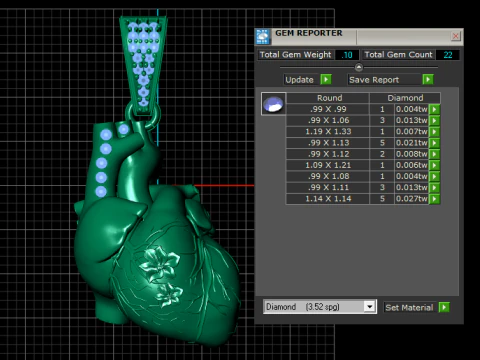The width and height of the screenshot is (480, 360).
Task: Click green arrow for .99 X 1.11 row
Action: click(434, 187)
